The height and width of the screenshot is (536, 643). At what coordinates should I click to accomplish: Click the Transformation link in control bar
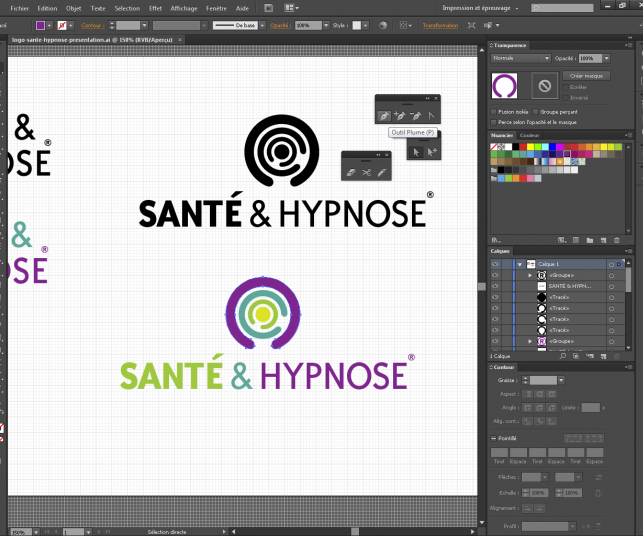[440, 24]
